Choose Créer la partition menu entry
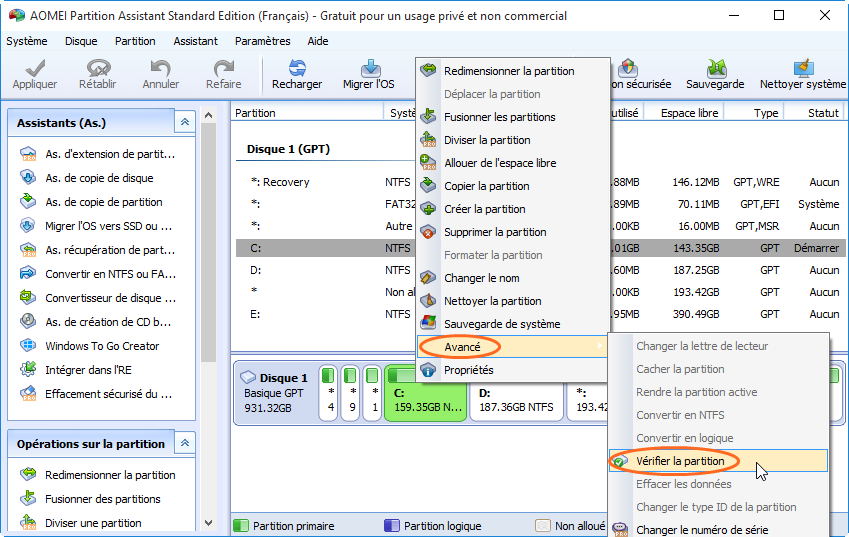Screen dimensions: 849x537 513,209
